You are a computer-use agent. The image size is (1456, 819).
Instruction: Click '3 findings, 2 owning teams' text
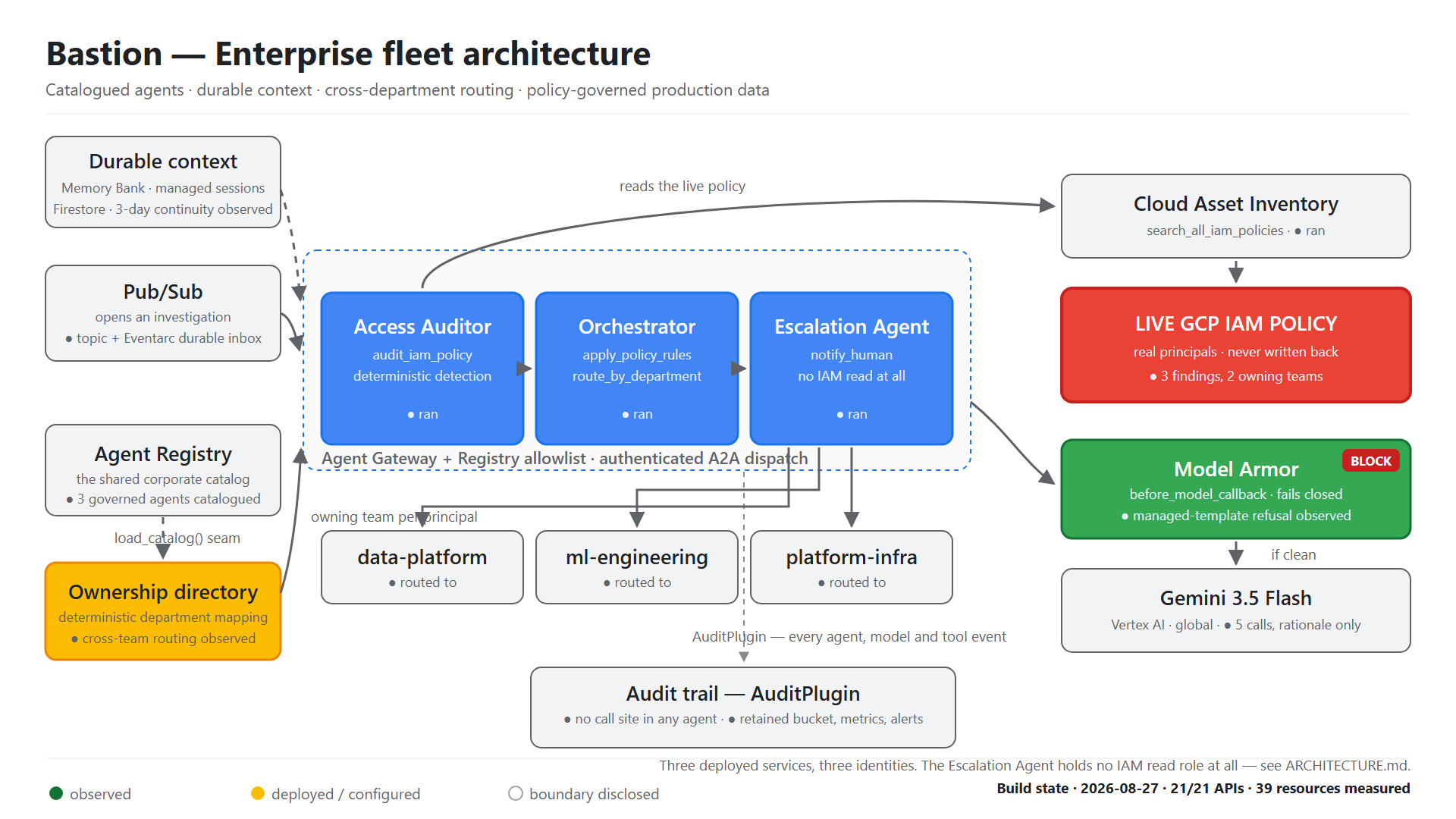tap(1241, 376)
